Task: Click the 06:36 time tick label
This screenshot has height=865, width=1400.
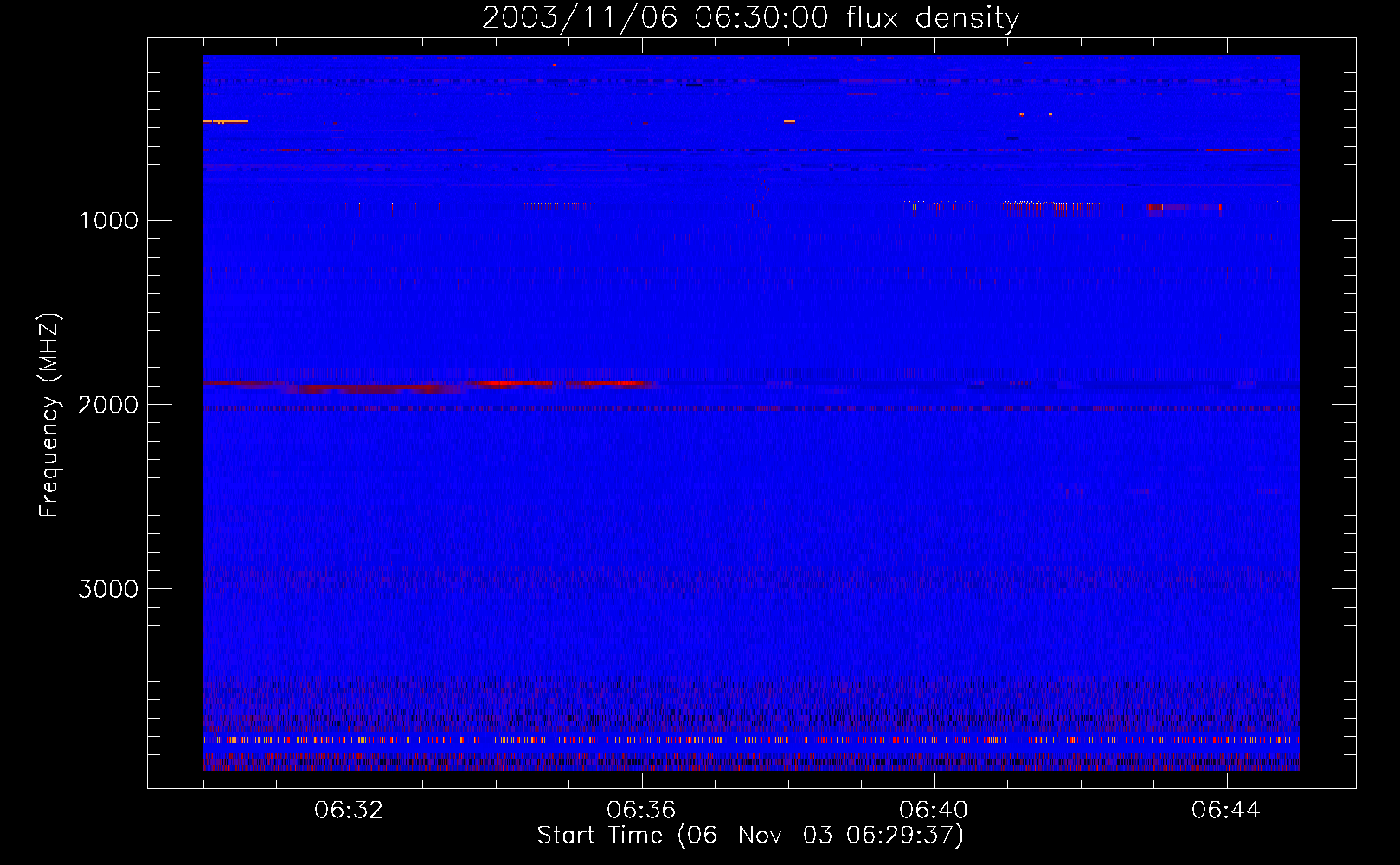Action: 641,811
